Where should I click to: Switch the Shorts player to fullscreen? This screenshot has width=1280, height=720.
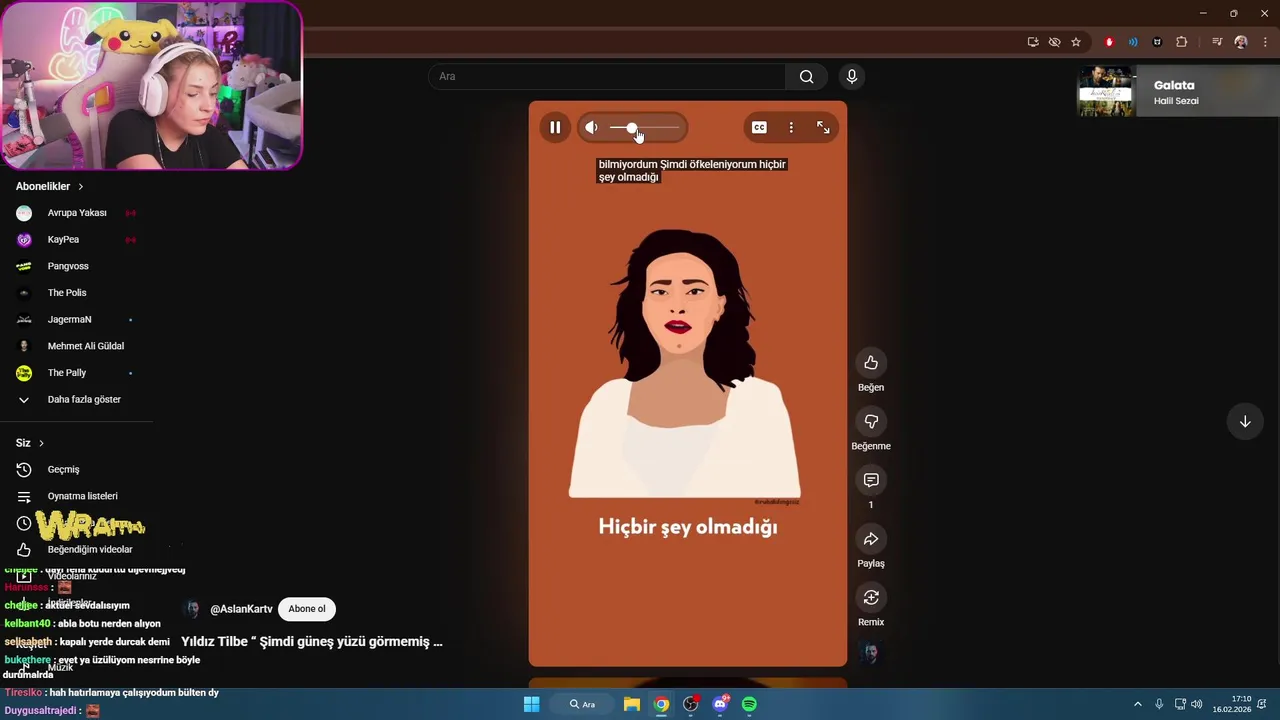[823, 127]
